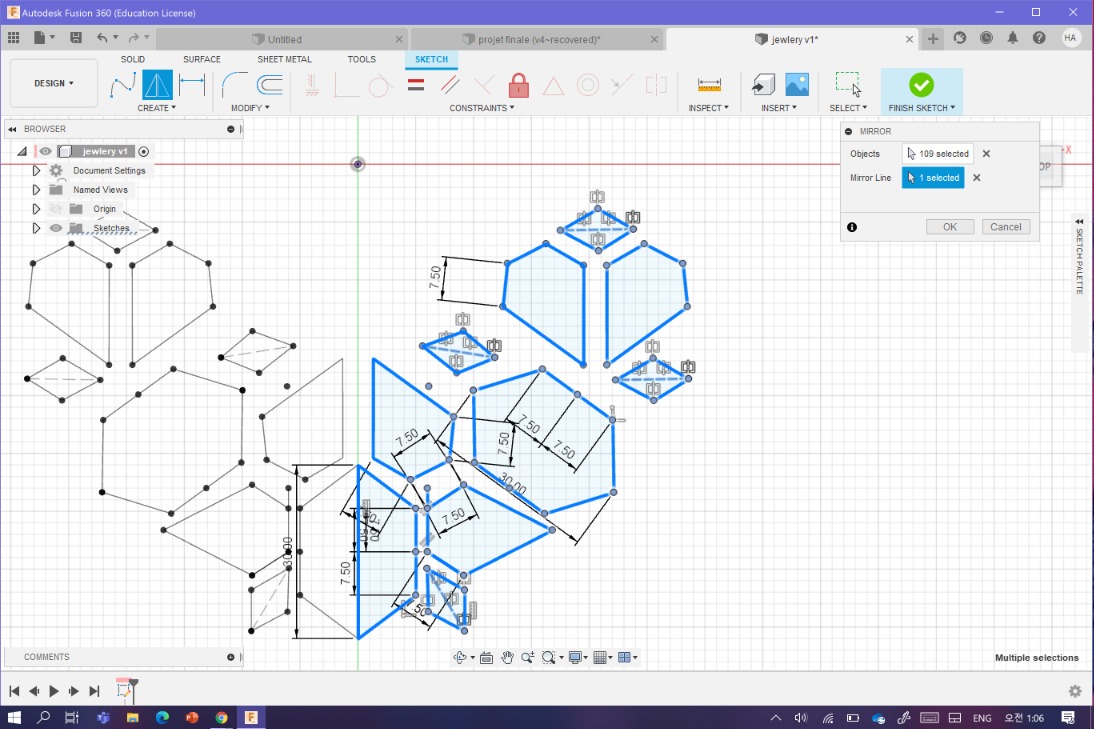Image resolution: width=1094 pixels, height=729 pixels.
Task: Expand the Document Settings tree node
Action: (36, 171)
